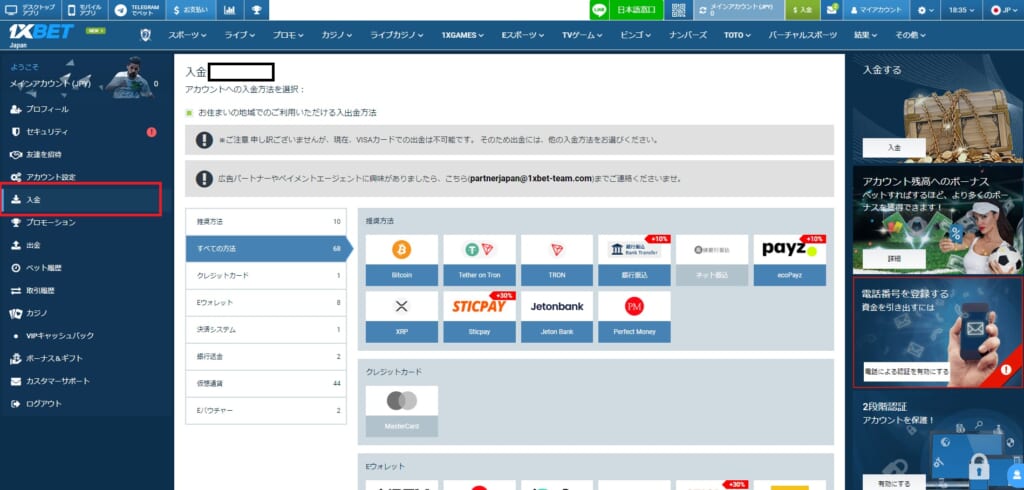Select the 仮想通貨 category tab
The width and height of the screenshot is (1024, 490).
point(266,384)
